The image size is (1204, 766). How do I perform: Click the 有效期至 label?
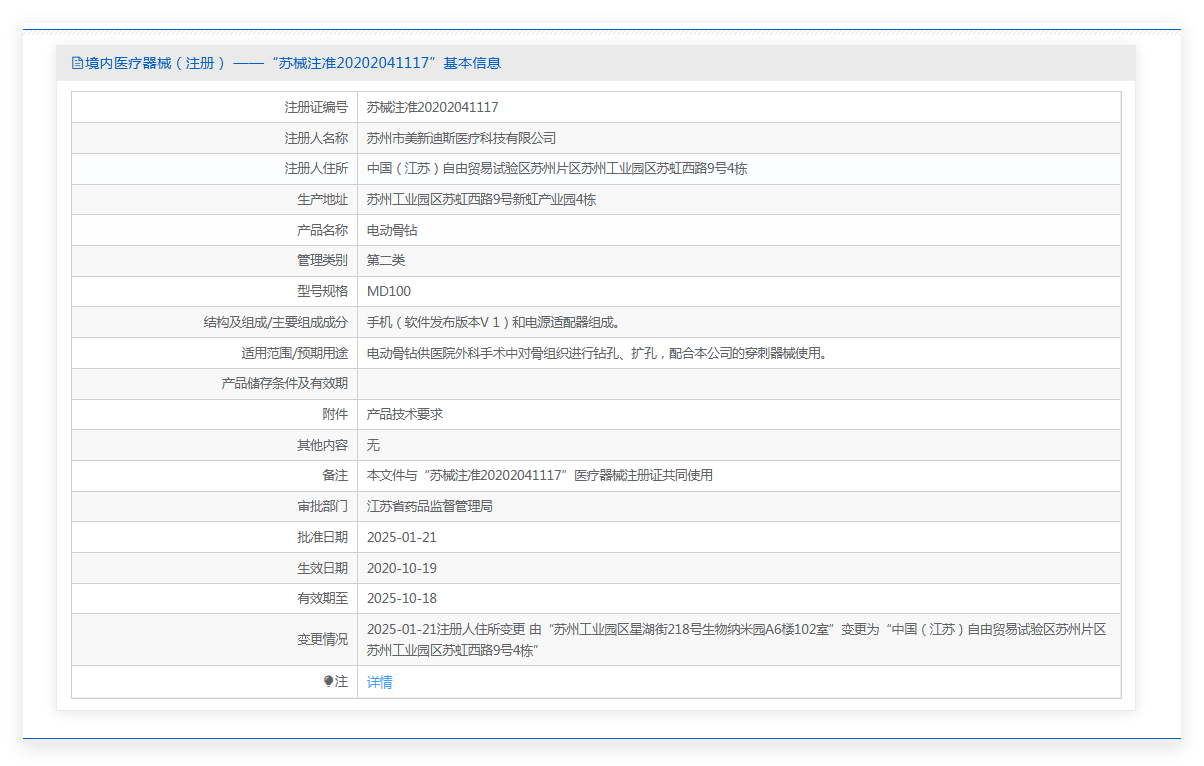pos(322,598)
